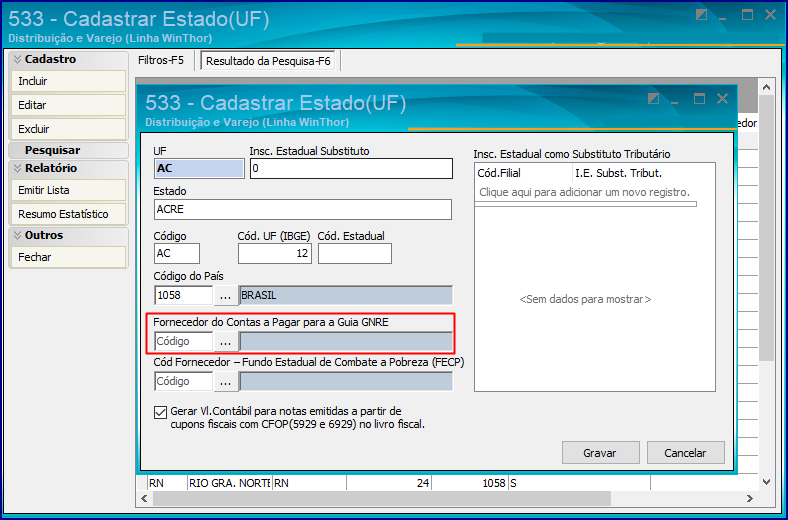Screen dimensions: 788x520
Task: Open GNRE supplier lookup ellipsis button
Action: [226, 342]
